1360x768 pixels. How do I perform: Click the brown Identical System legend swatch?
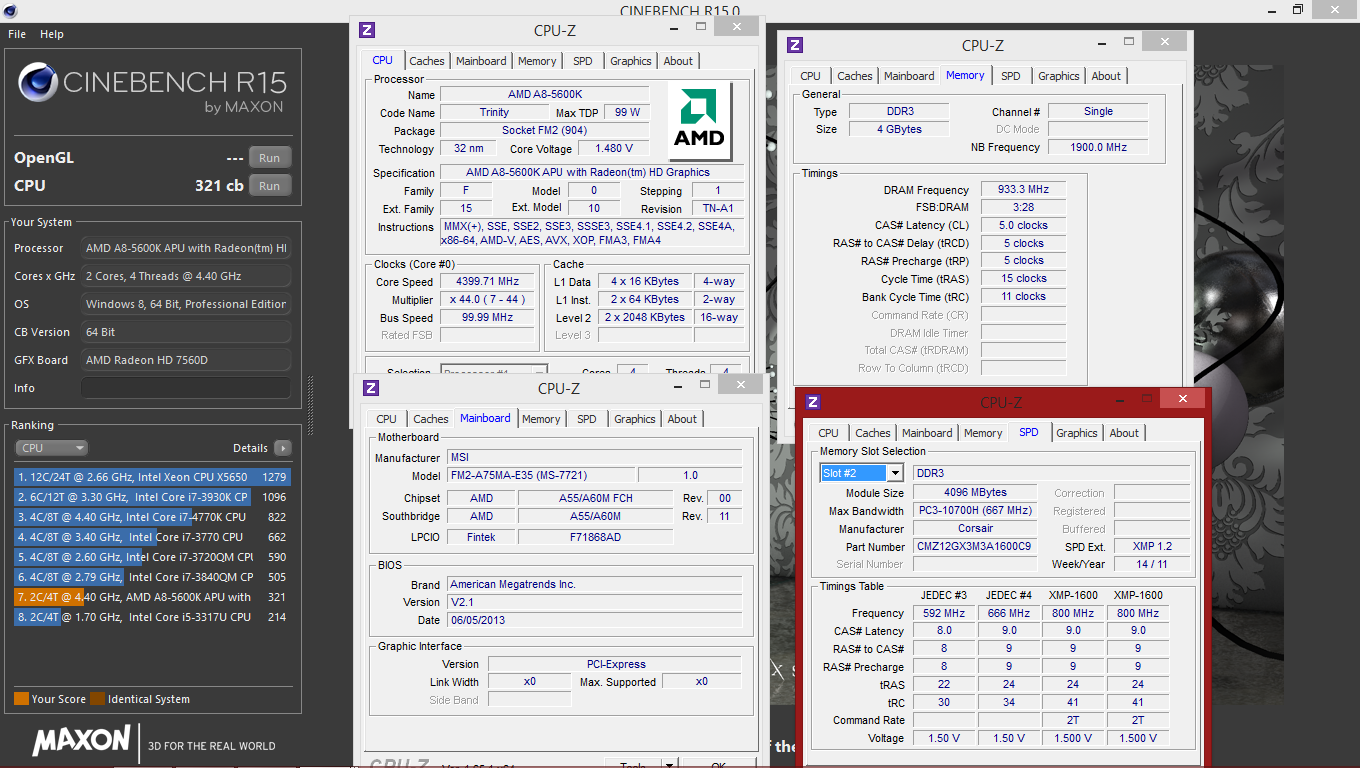97,699
